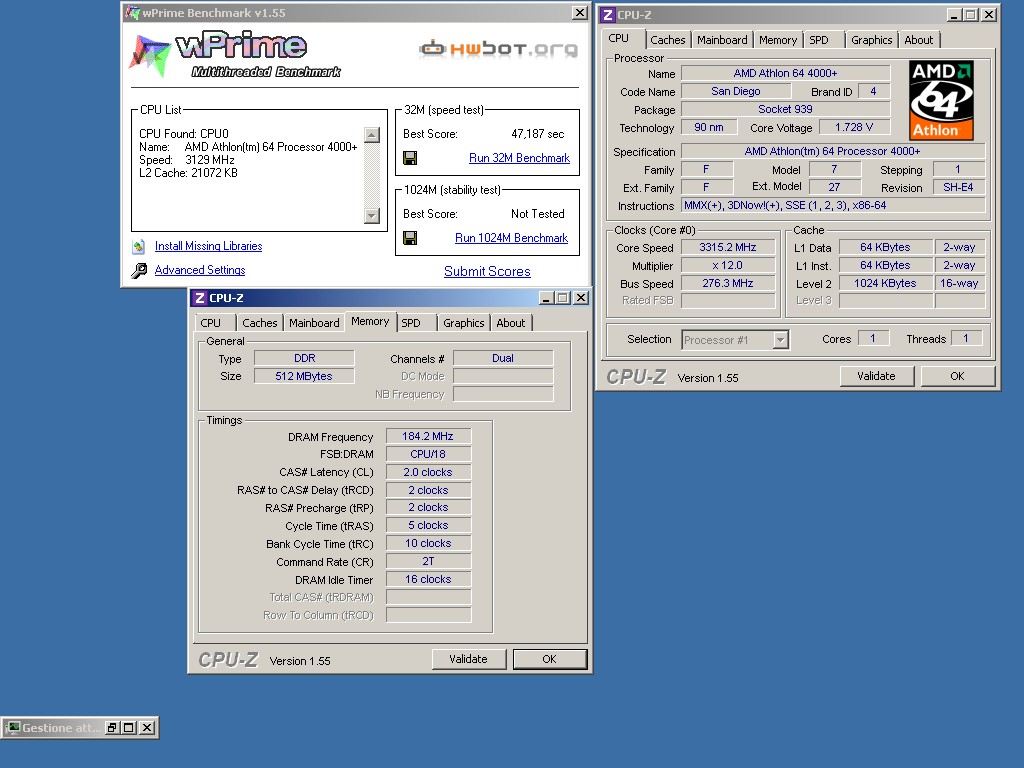Restore the minimized Gestione att... window
1024x768 pixels.
point(112,728)
